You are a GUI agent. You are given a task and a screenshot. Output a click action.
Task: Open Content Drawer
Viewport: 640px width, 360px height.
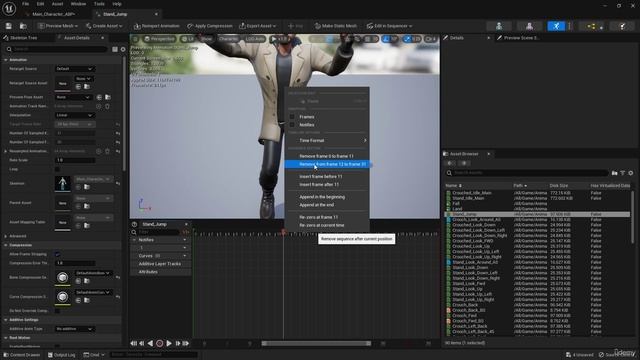coord(21,355)
